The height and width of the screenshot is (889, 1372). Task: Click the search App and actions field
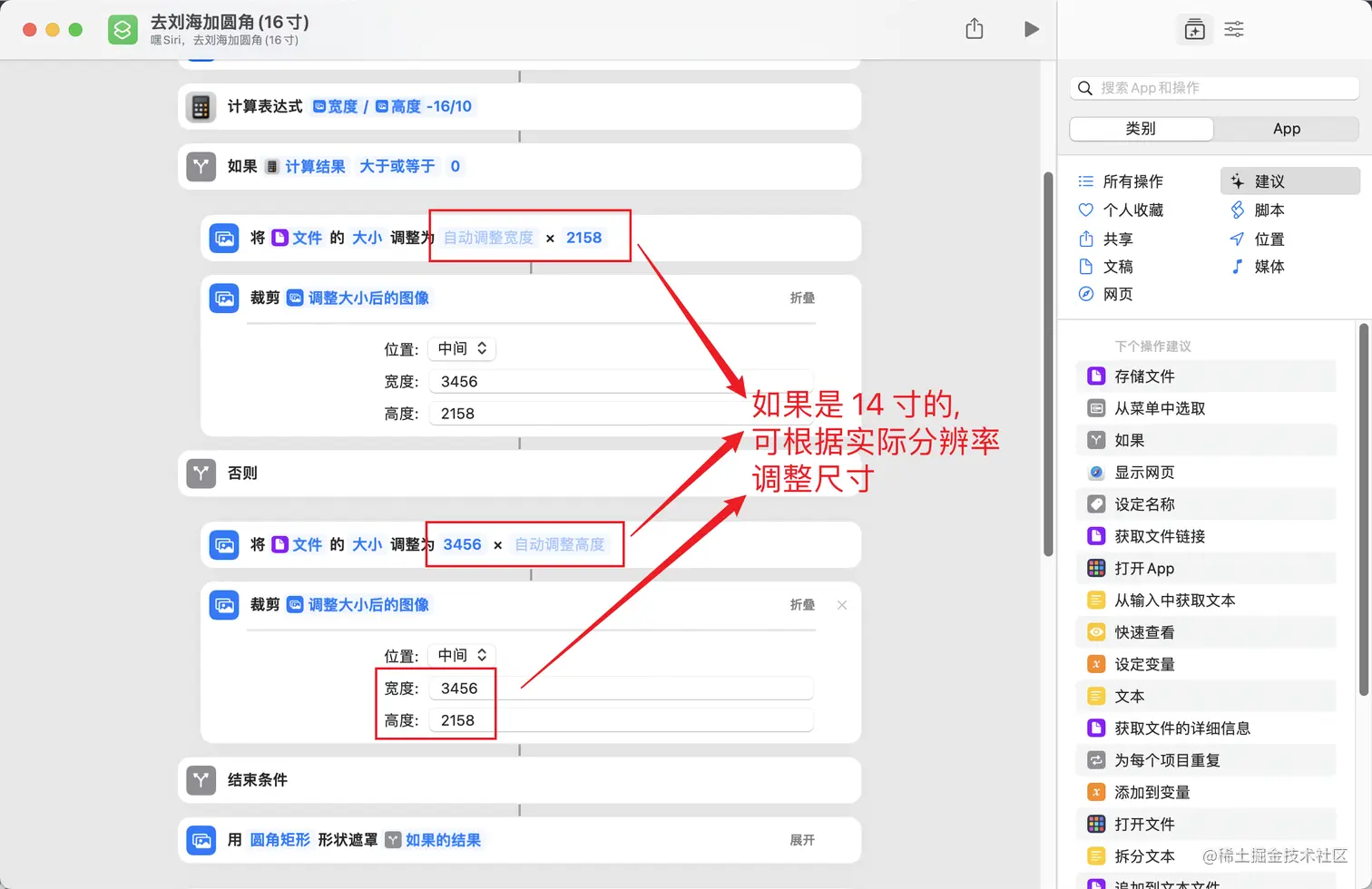coord(1214,88)
